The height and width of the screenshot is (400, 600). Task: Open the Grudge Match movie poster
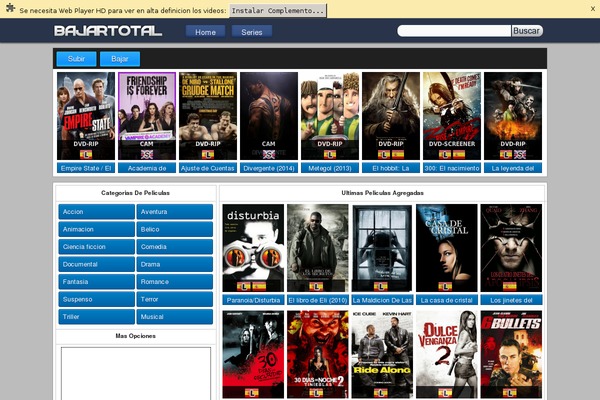tap(208, 116)
